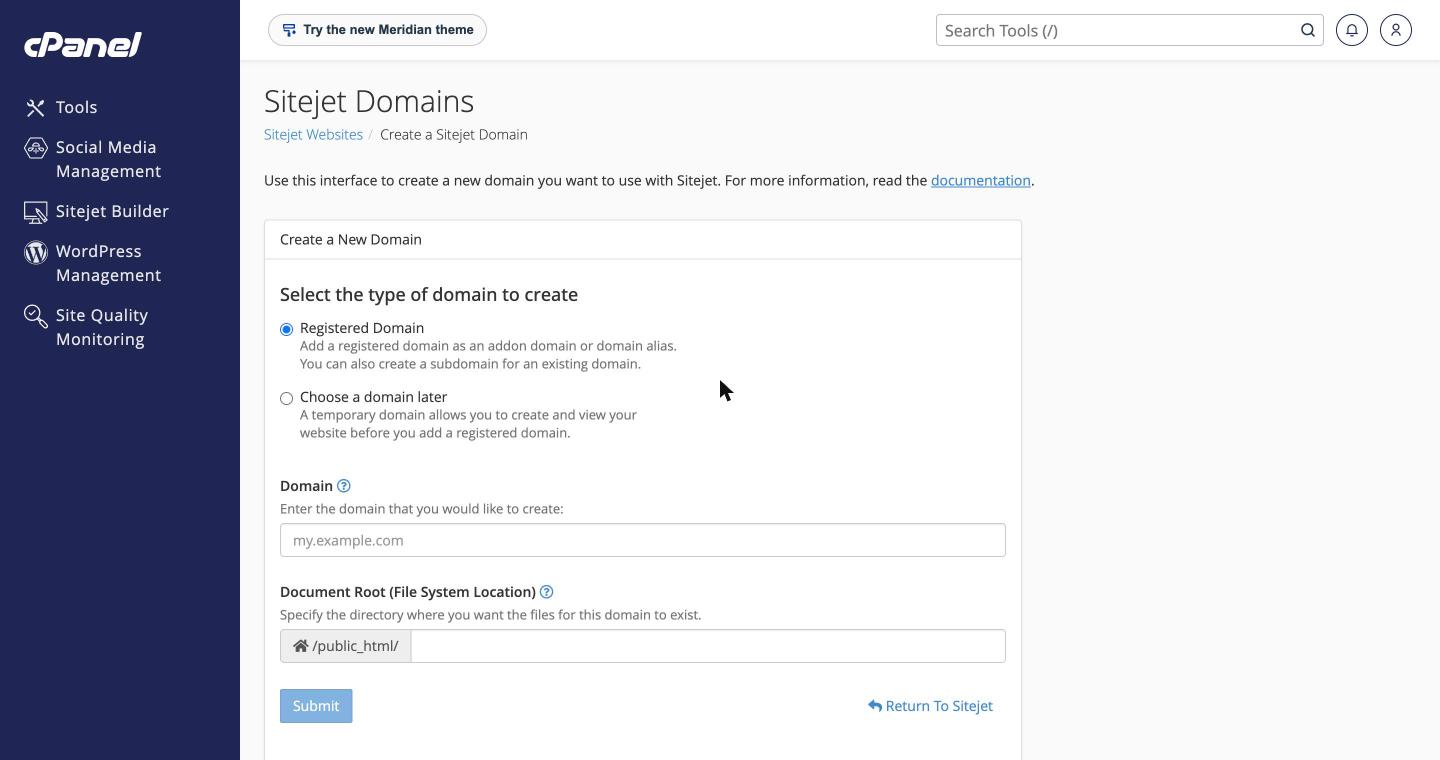The image size is (1440, 760).
Task: Click the Sitejet Websites breadcrumb link
Action: tap(313, 134)
